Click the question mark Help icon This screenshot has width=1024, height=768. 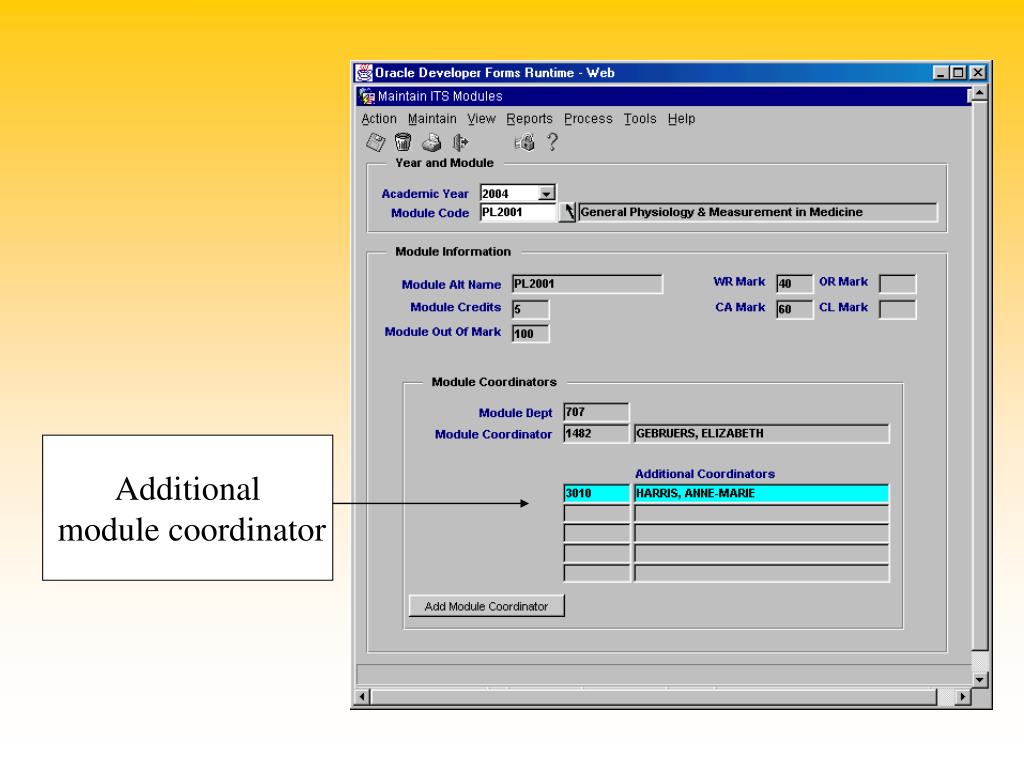(x=552, y=142)
